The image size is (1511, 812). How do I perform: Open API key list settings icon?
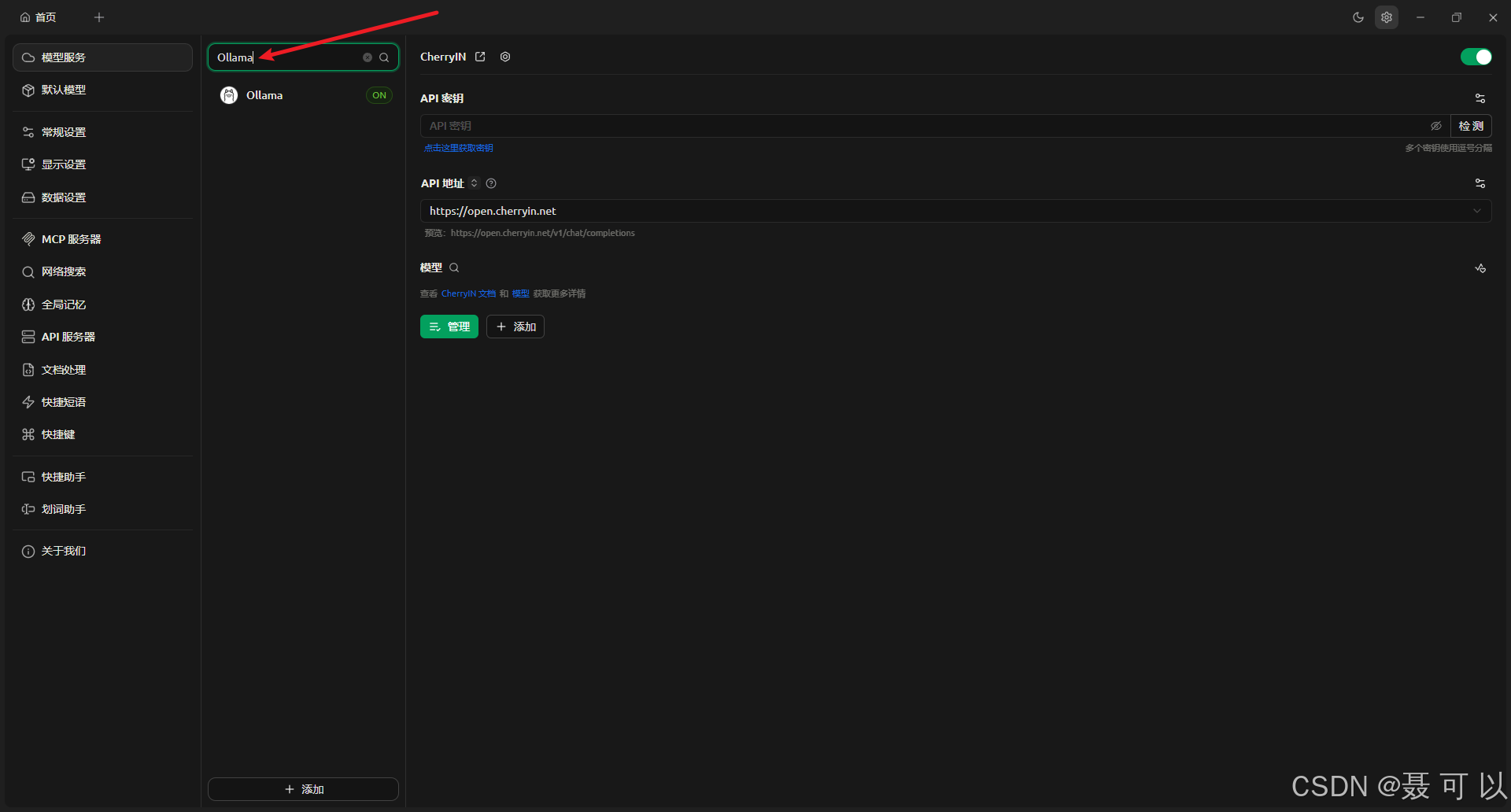coord(1480,98)
